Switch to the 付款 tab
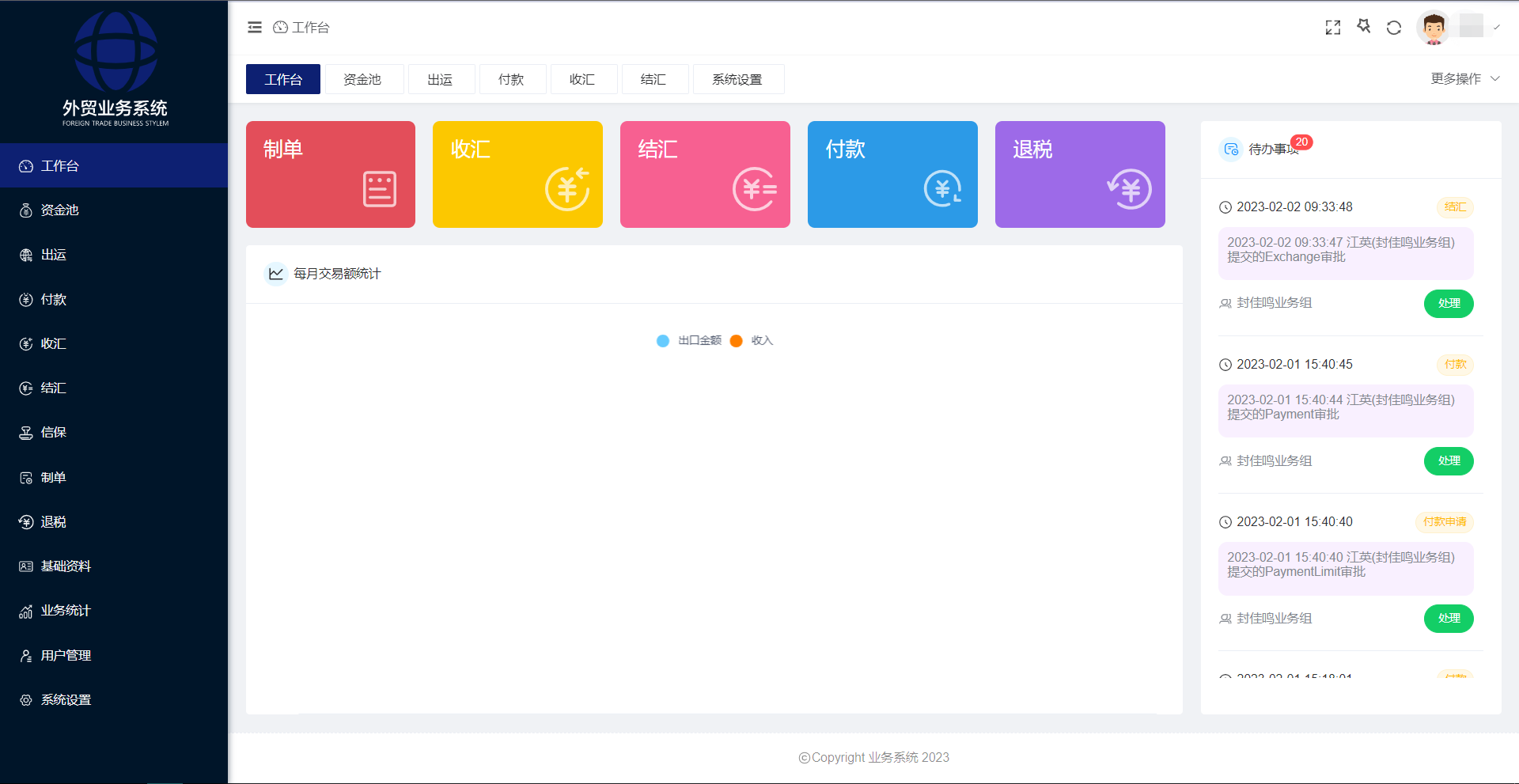The height and width of the screenshot is (784, 1519). coord(511,79)
